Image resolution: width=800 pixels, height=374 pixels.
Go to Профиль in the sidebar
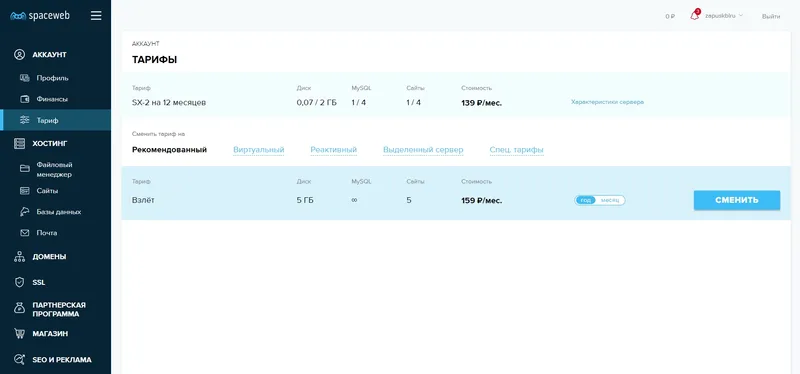point(52,78)
